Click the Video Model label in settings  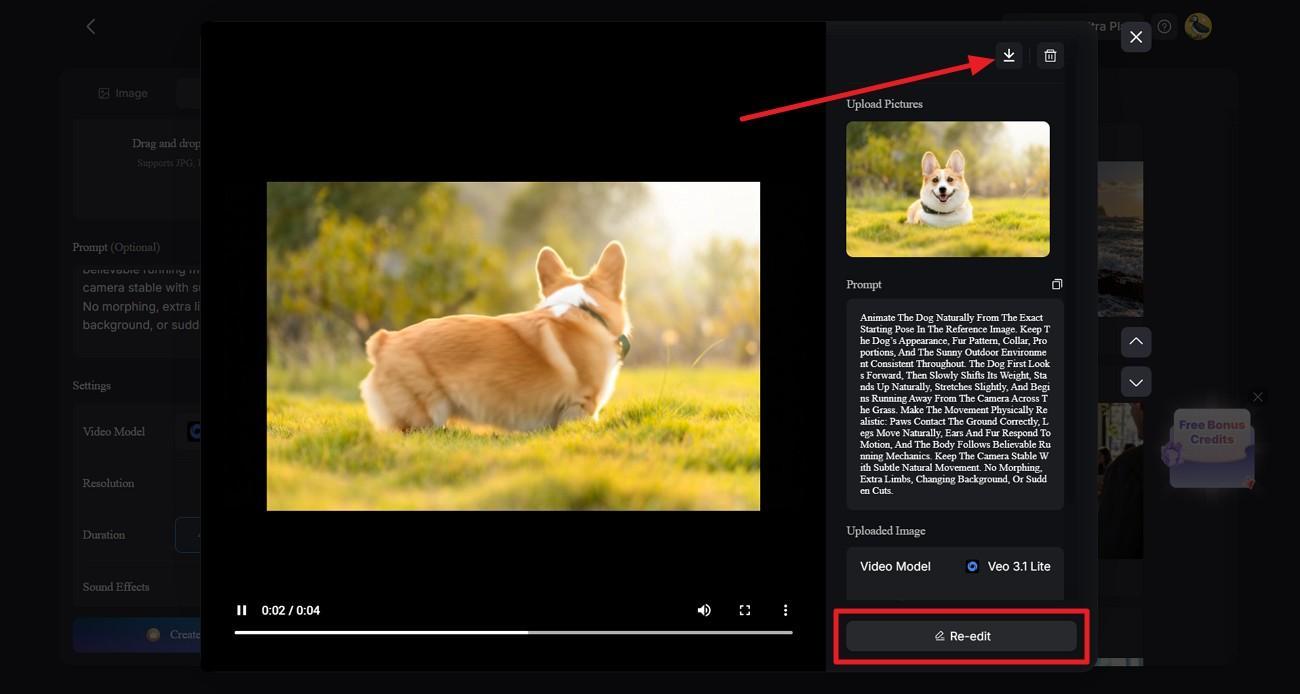tap(114, 432)
